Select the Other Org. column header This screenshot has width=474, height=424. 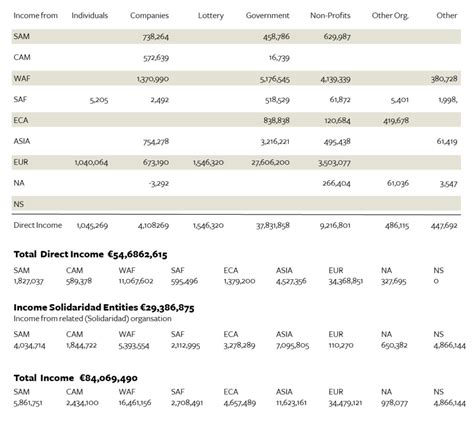(x=390, y=15)
